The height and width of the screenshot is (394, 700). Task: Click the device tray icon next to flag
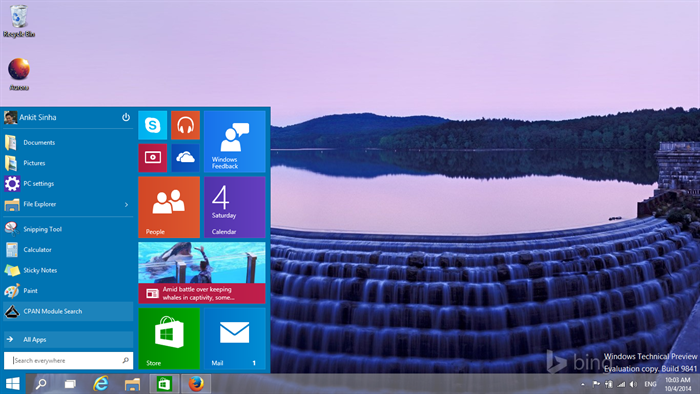pos(608,384)
